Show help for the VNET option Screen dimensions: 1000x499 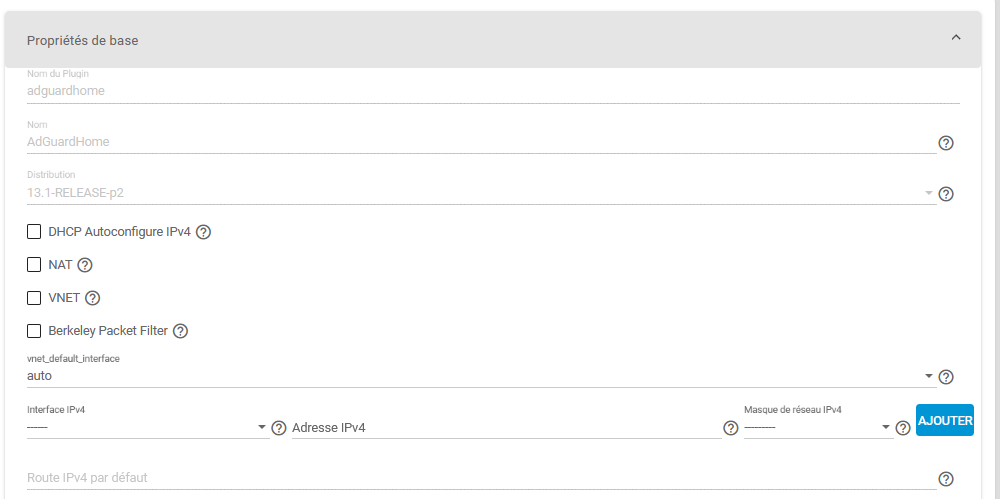point(92,298)
